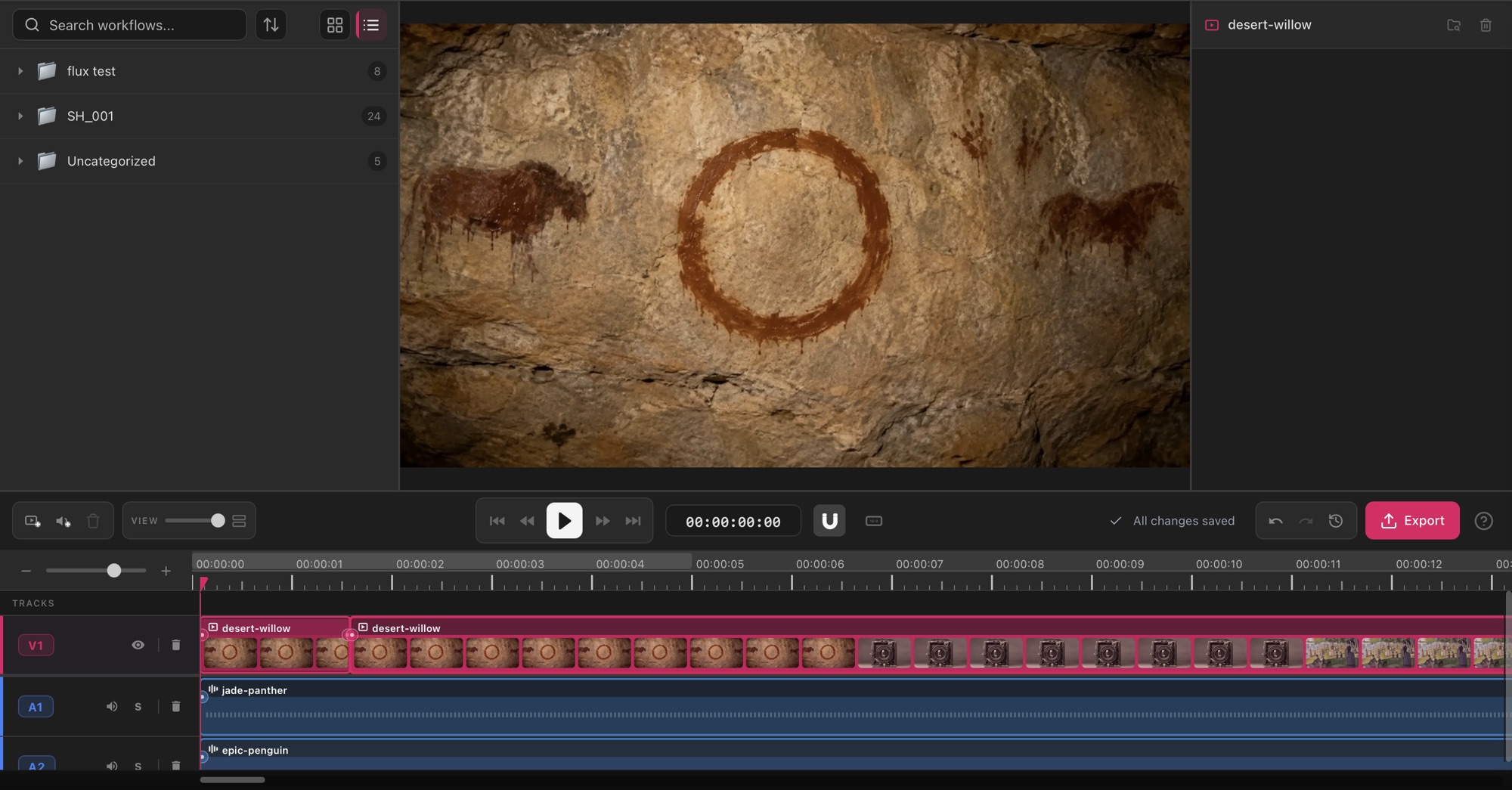Click the track layout icon beside VIEW slider
The image size is (1512, 790).
point(239,521)
